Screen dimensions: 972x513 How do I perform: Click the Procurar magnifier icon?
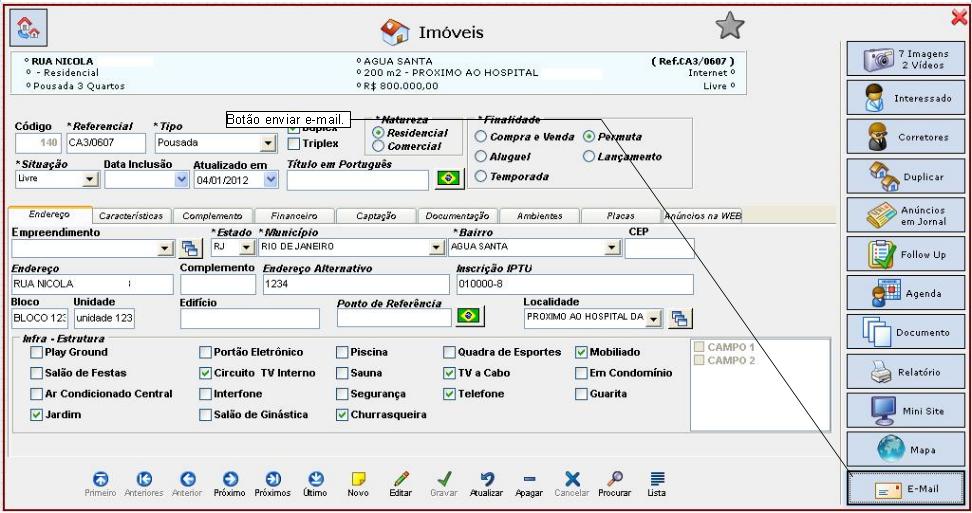coord(614,479)
